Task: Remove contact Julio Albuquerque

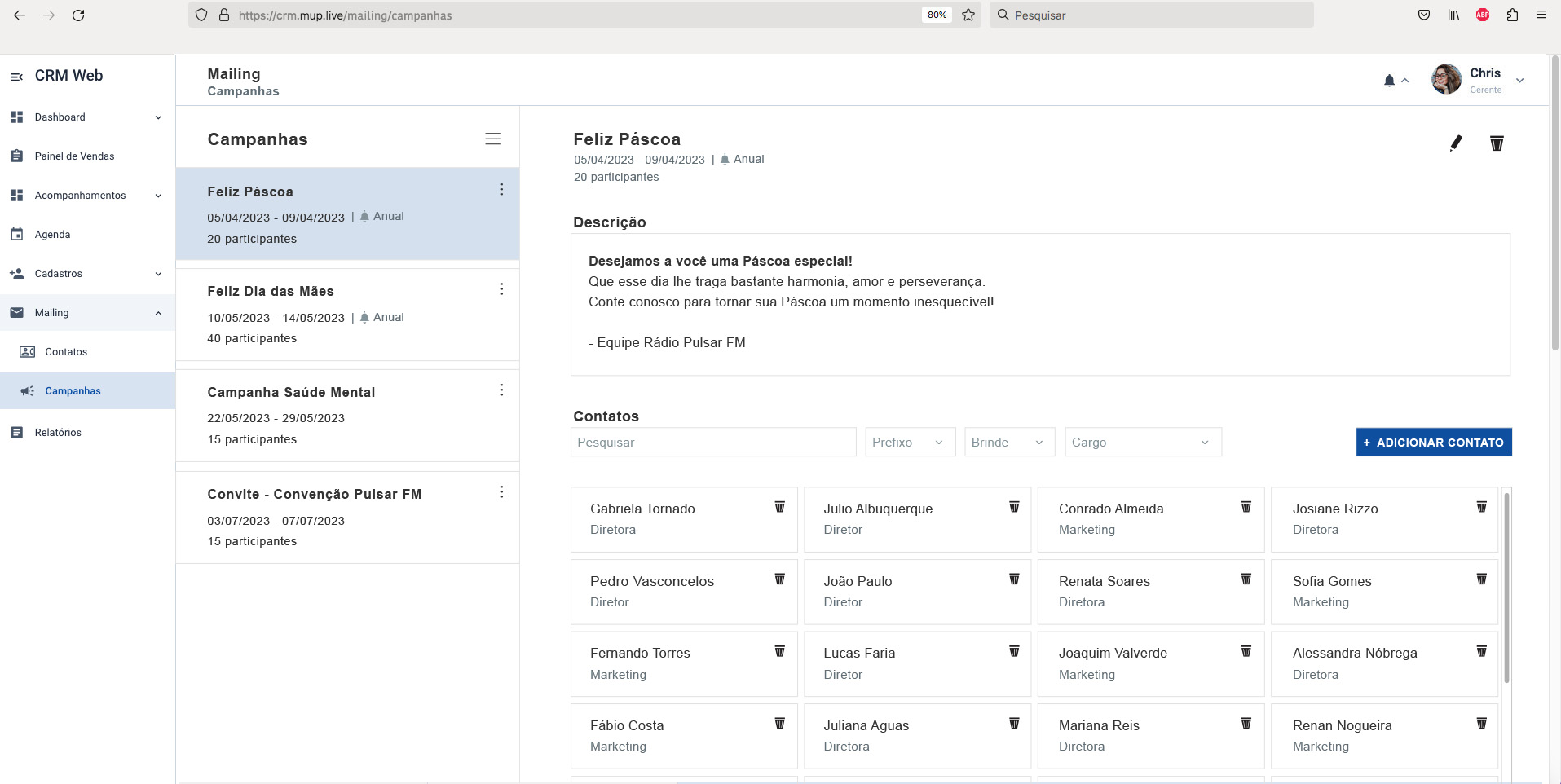Action: (x=1014, y=507)
